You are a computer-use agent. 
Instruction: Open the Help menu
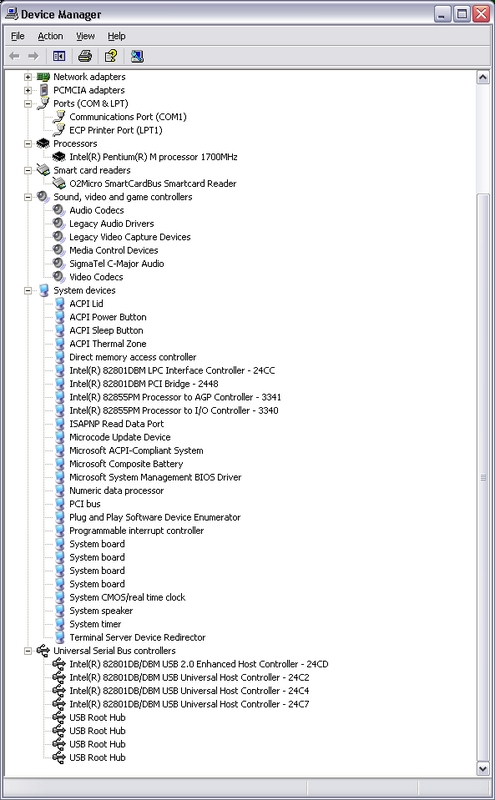(x=116, y=36)
